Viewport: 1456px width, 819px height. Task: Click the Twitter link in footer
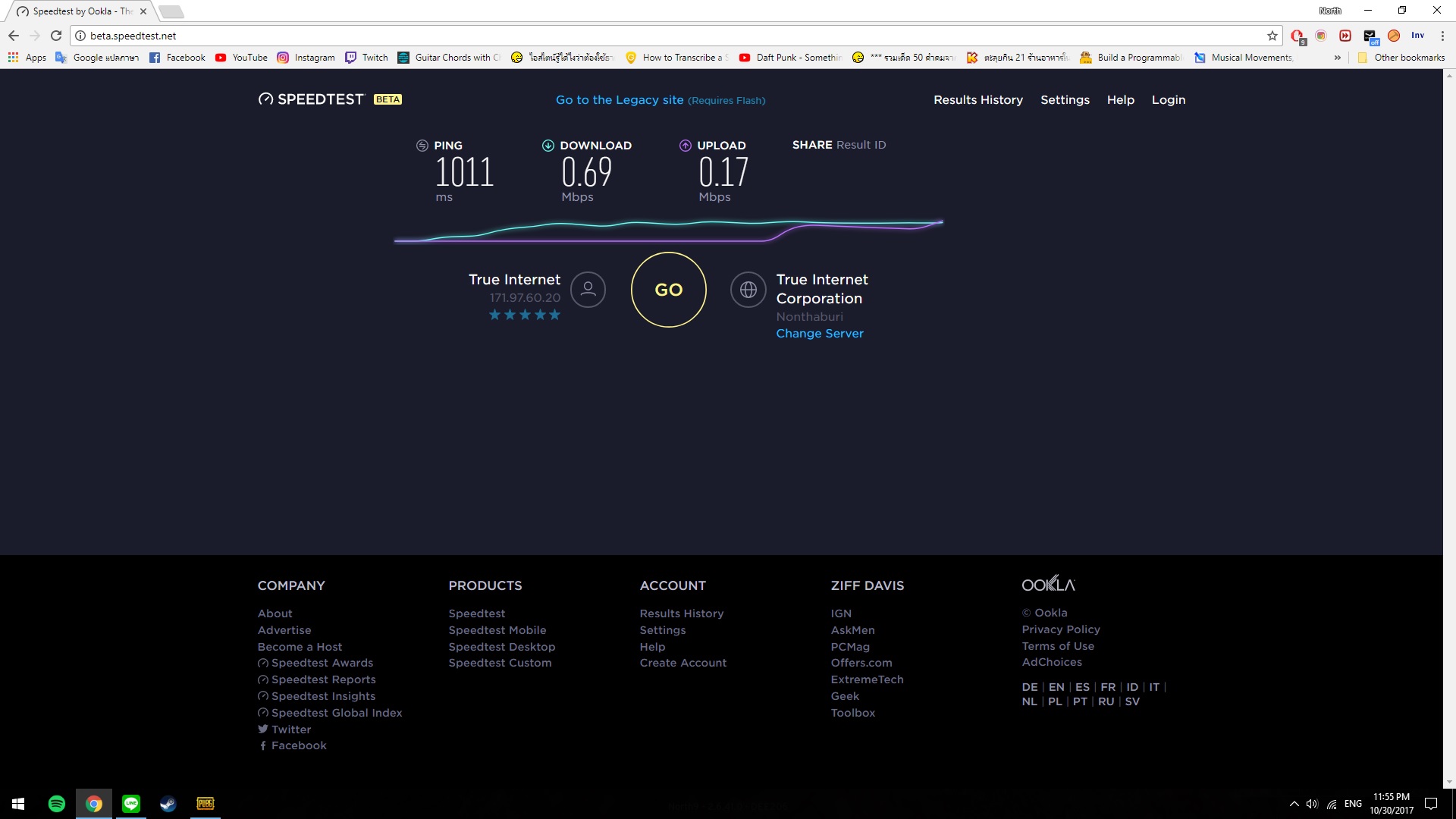pos(291,730)
